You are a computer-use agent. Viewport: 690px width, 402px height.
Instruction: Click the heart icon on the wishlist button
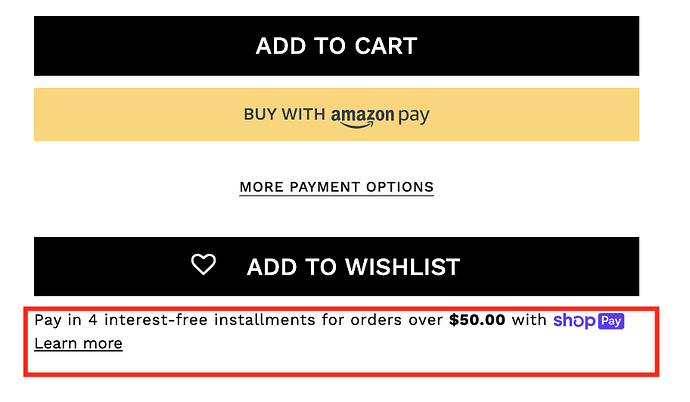(203, 265)
